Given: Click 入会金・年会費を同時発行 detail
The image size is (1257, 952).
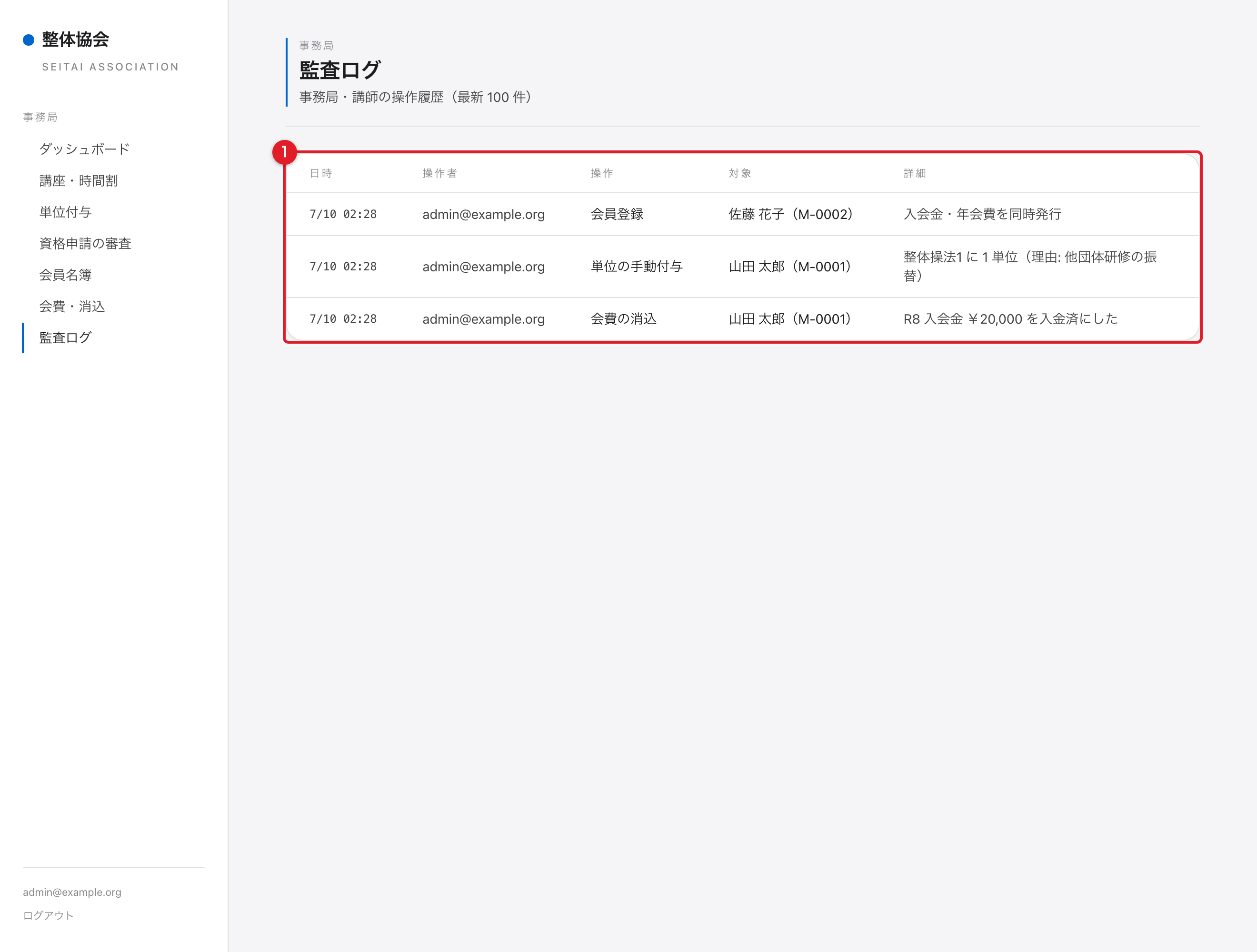Looking at the screenshot, I should [983, 214].
